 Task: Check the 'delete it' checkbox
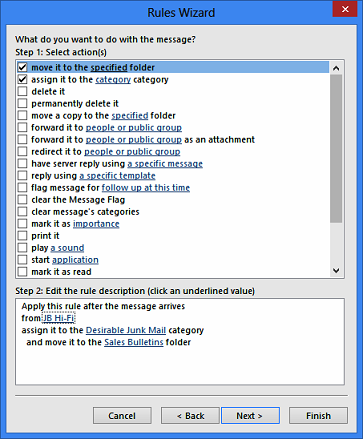pos(22,91)
